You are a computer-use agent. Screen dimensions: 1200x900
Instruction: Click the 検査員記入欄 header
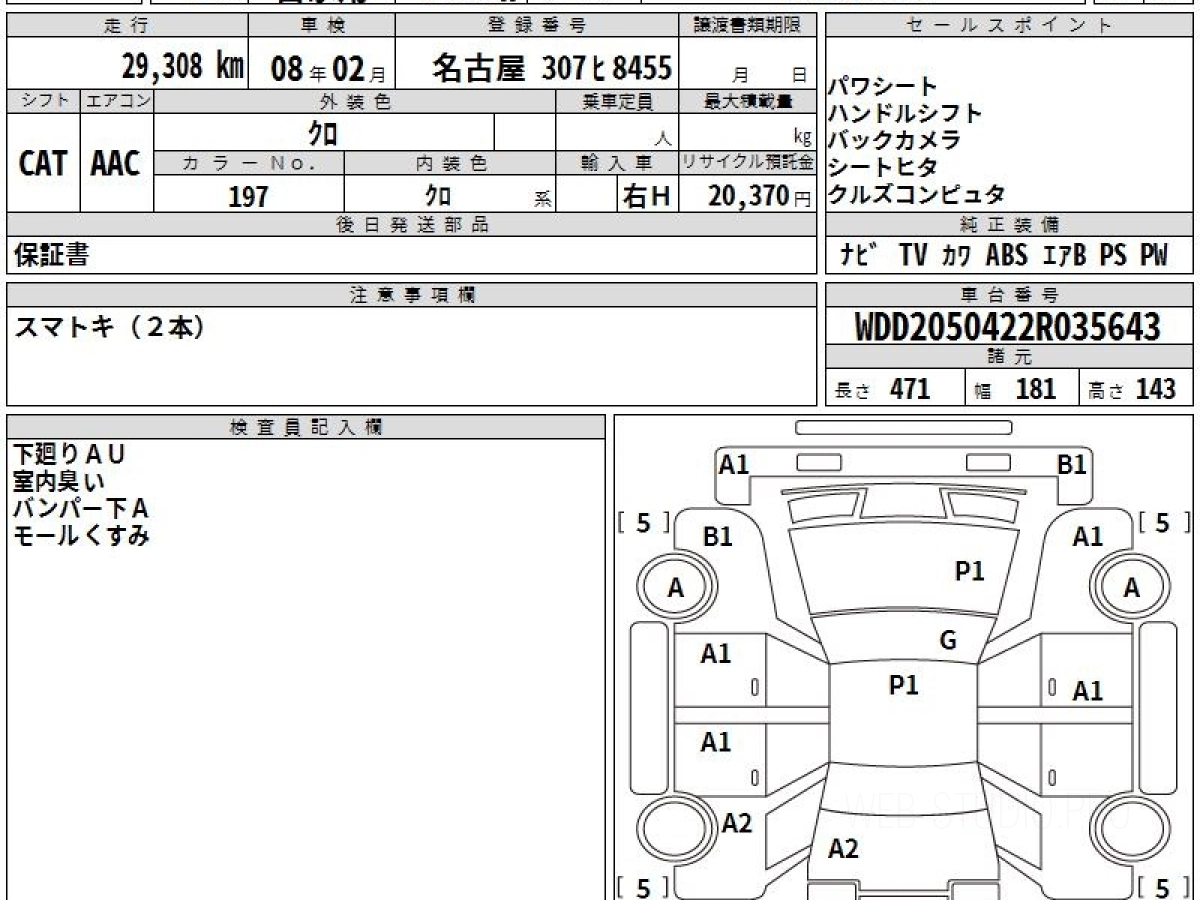pyautogui.click(x=306, y=427)
